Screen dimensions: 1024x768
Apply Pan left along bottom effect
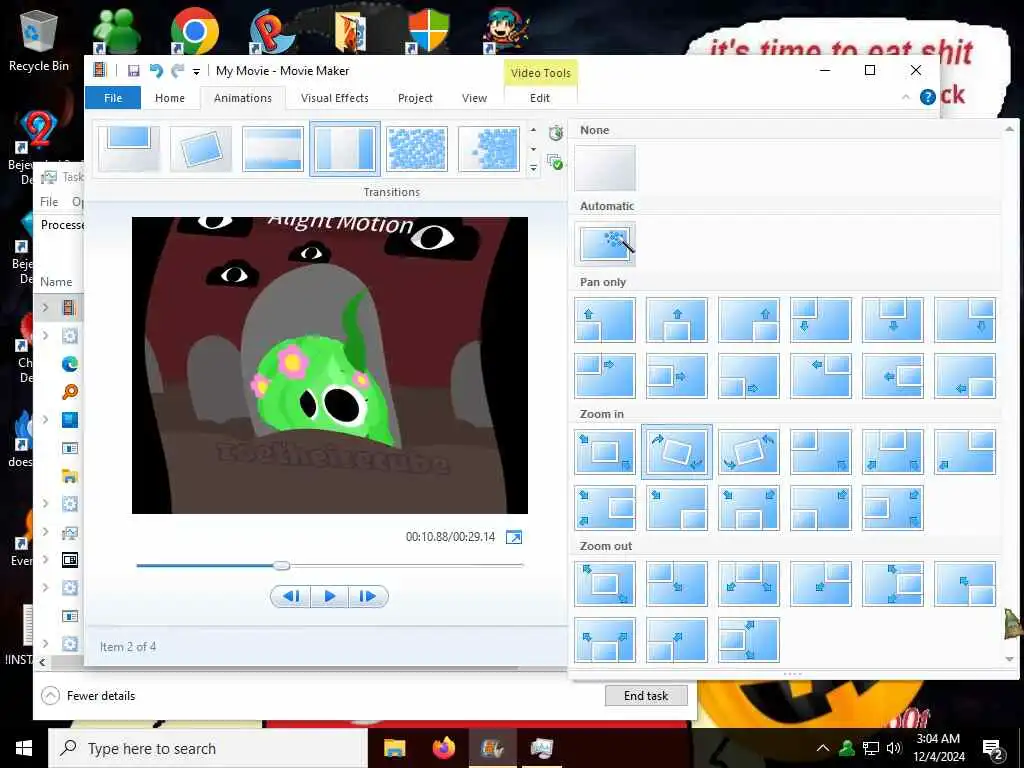tap(965, 376)
